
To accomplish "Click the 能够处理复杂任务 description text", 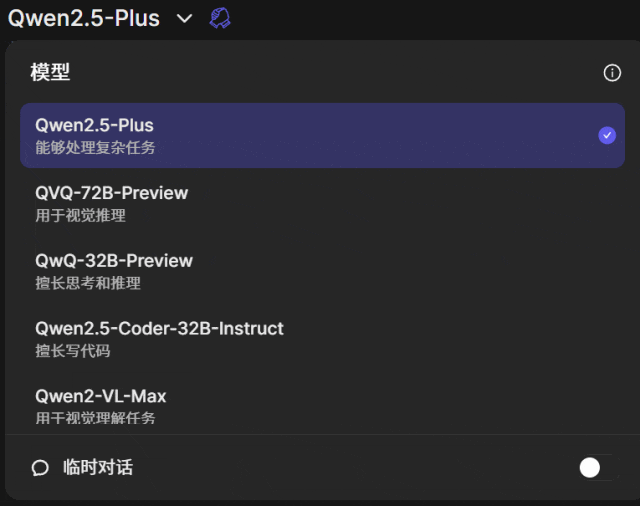I will (x=95, y=148).
